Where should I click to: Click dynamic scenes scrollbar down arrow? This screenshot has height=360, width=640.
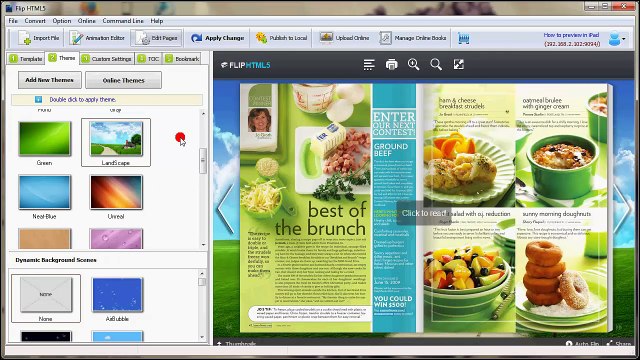pyautogui.click(x=202, y=338)
